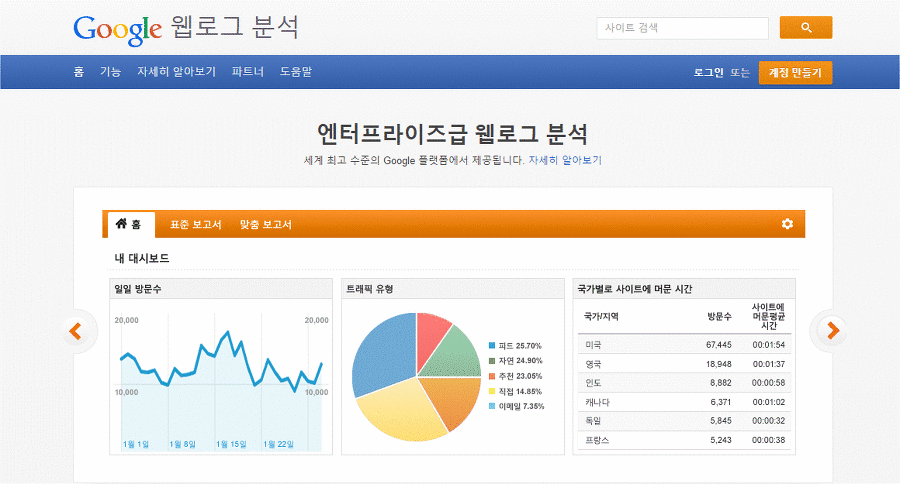The height and width of the screenshot is (484, 900).
Task: Click the 국가/지역 column header
Action: click(x=601, y=316)
